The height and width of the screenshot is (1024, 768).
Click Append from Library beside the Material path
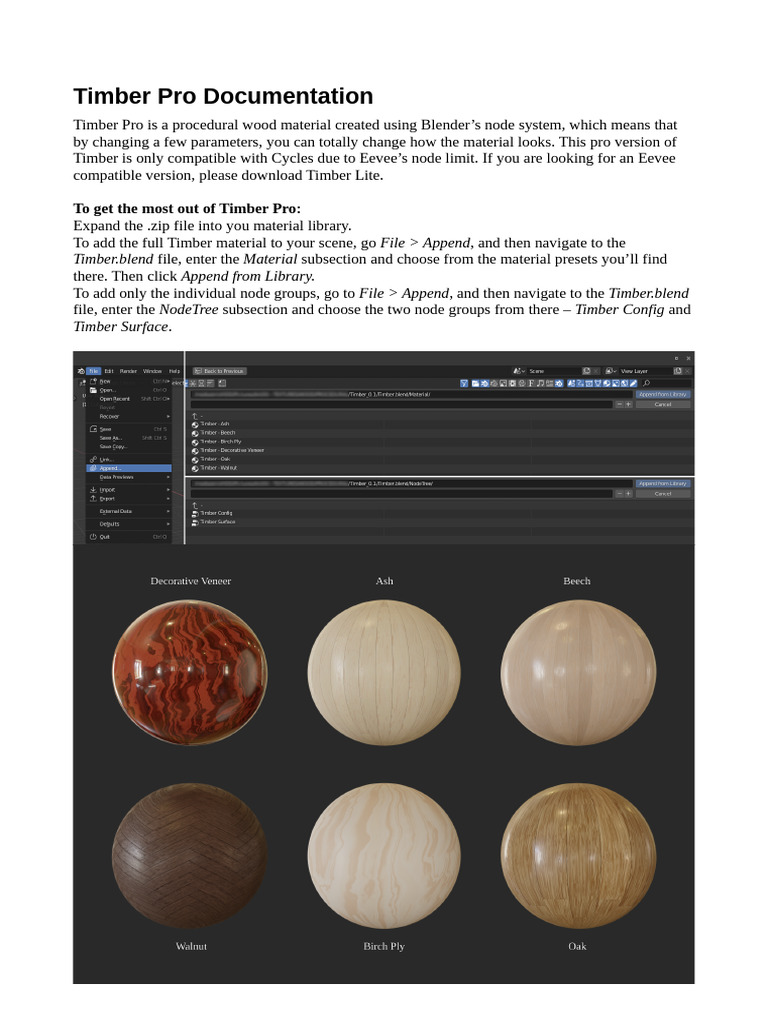point(663,394)
